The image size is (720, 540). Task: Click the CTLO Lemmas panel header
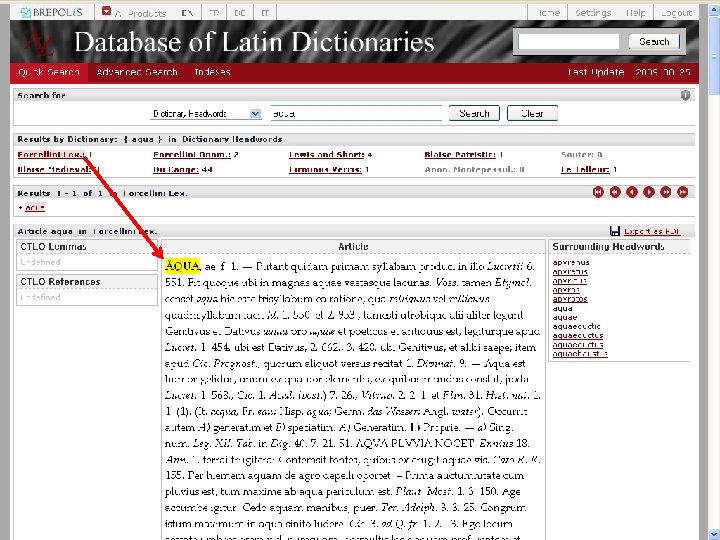coord(87,247)
